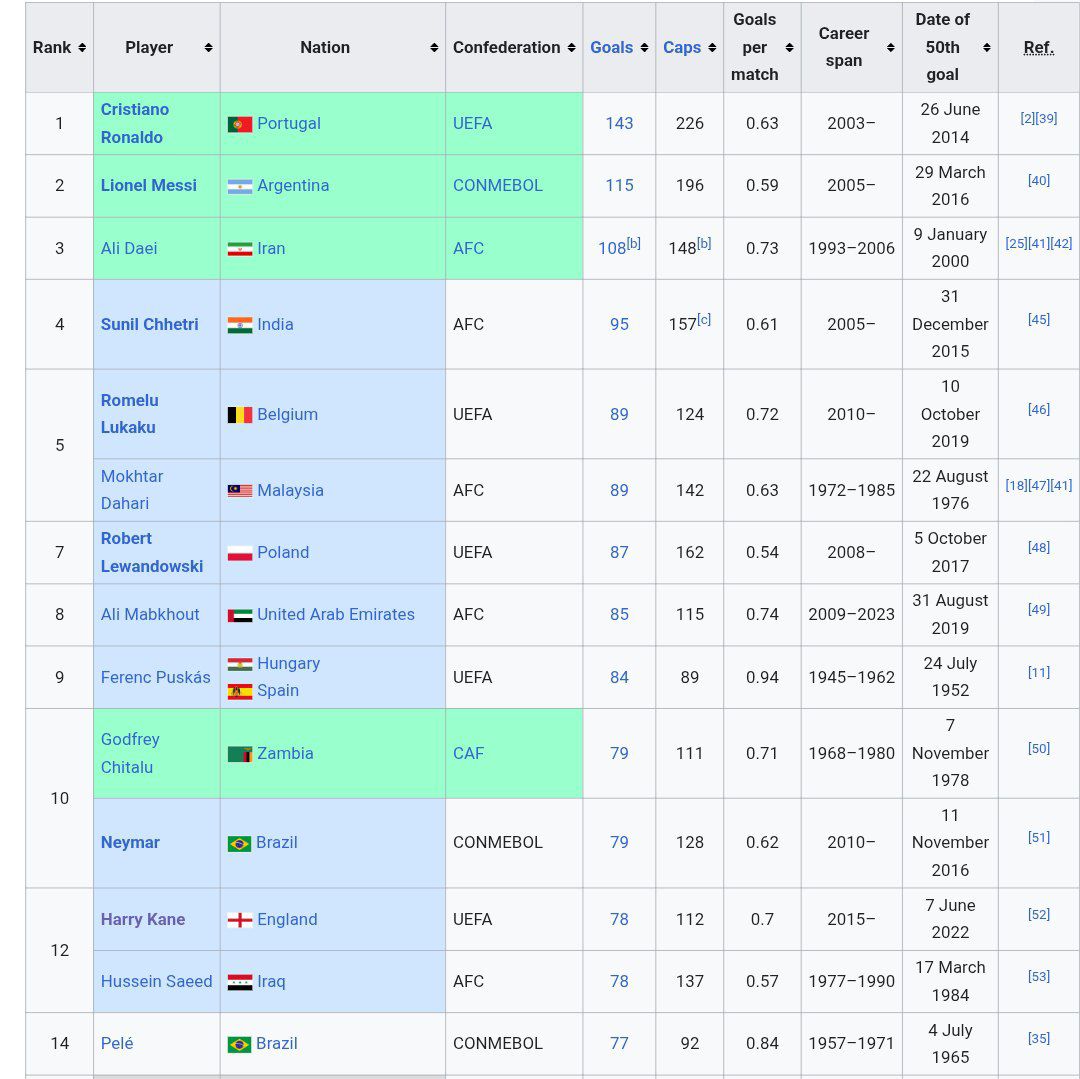Open the UEFA link in Ronaldo's row
Screen dimensions: 1080x1079
click(x=472, y=123)
